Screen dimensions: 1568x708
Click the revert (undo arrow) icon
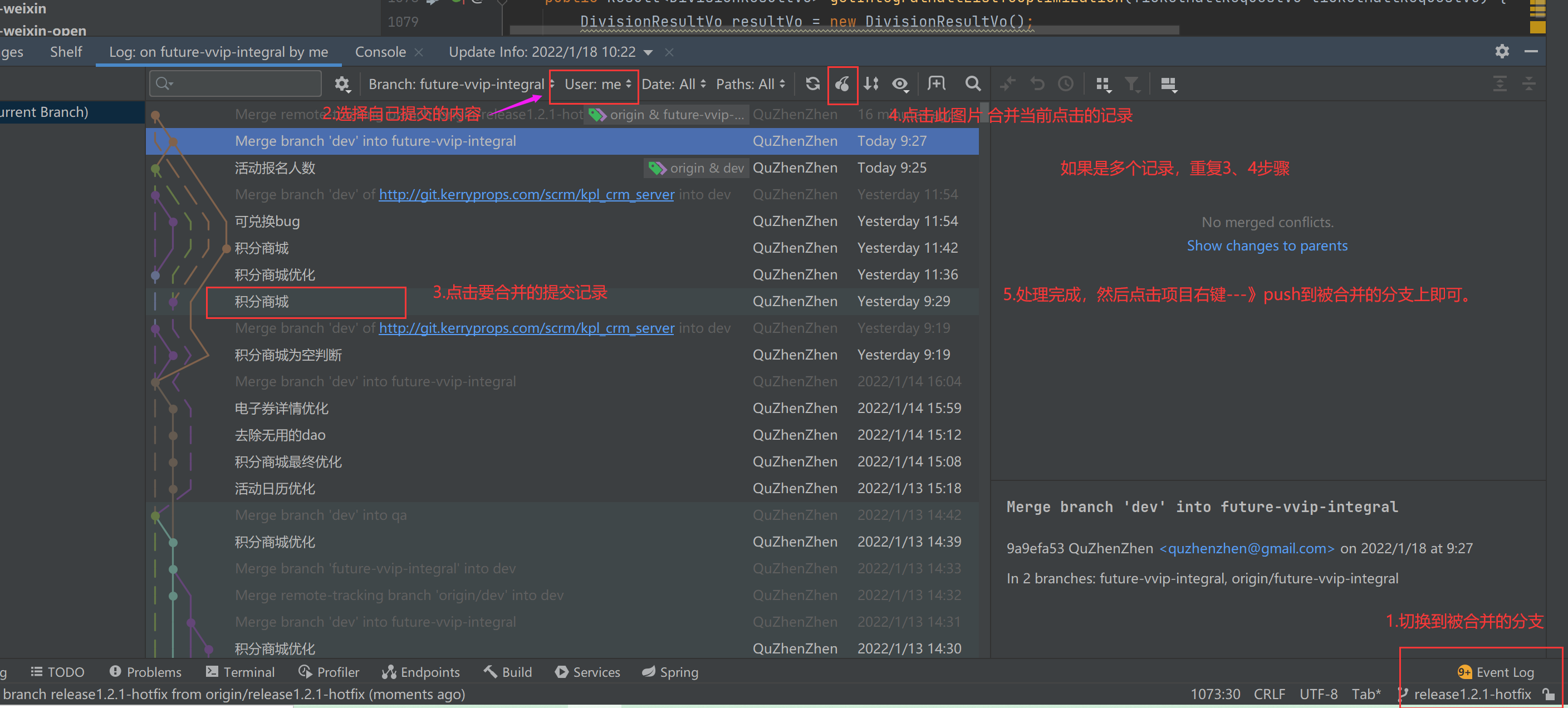pyautogui.click(x=1037, y=84)
